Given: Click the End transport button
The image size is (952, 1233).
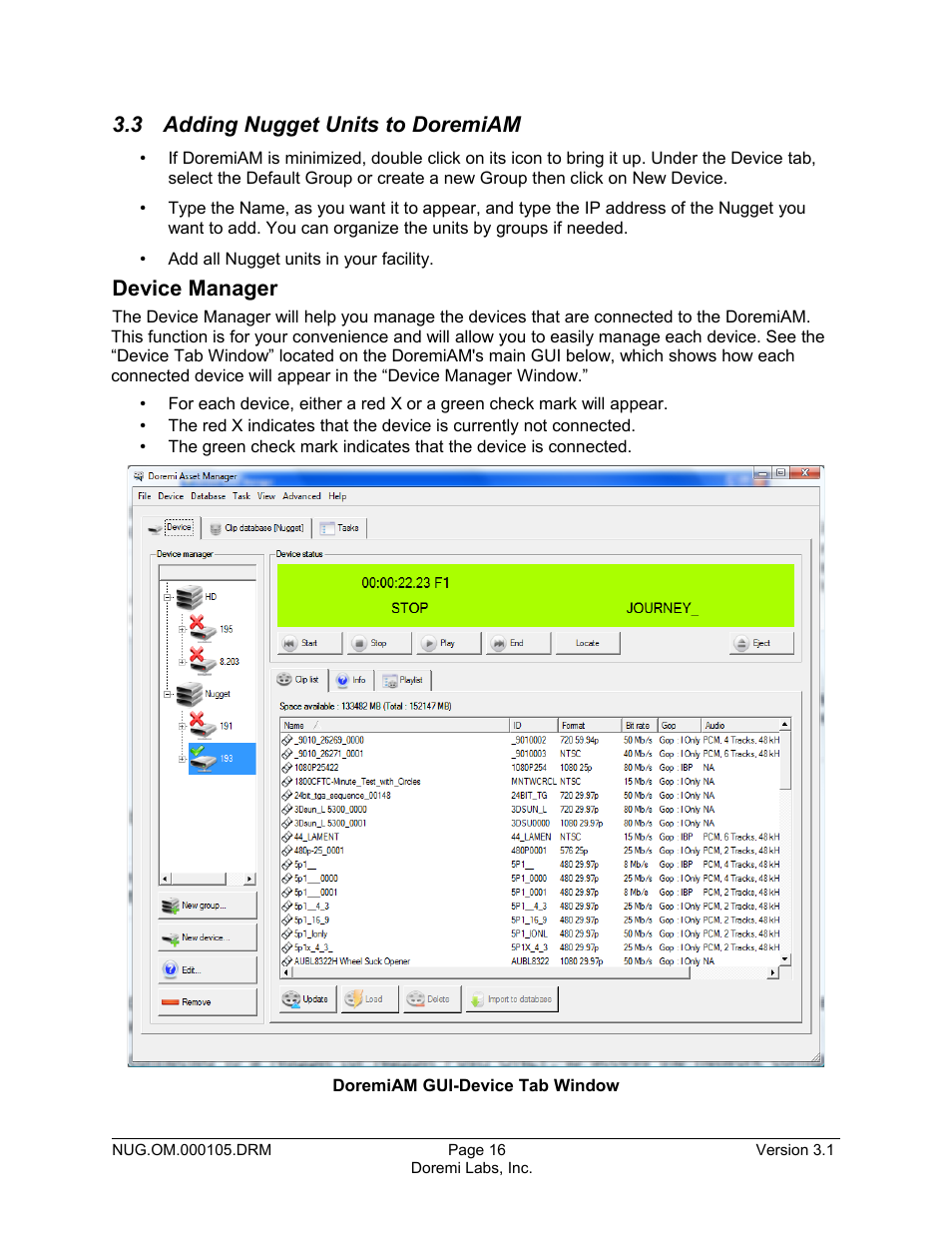Looking at the screenshot, I should pyautogui.click(x=517, y=643).
